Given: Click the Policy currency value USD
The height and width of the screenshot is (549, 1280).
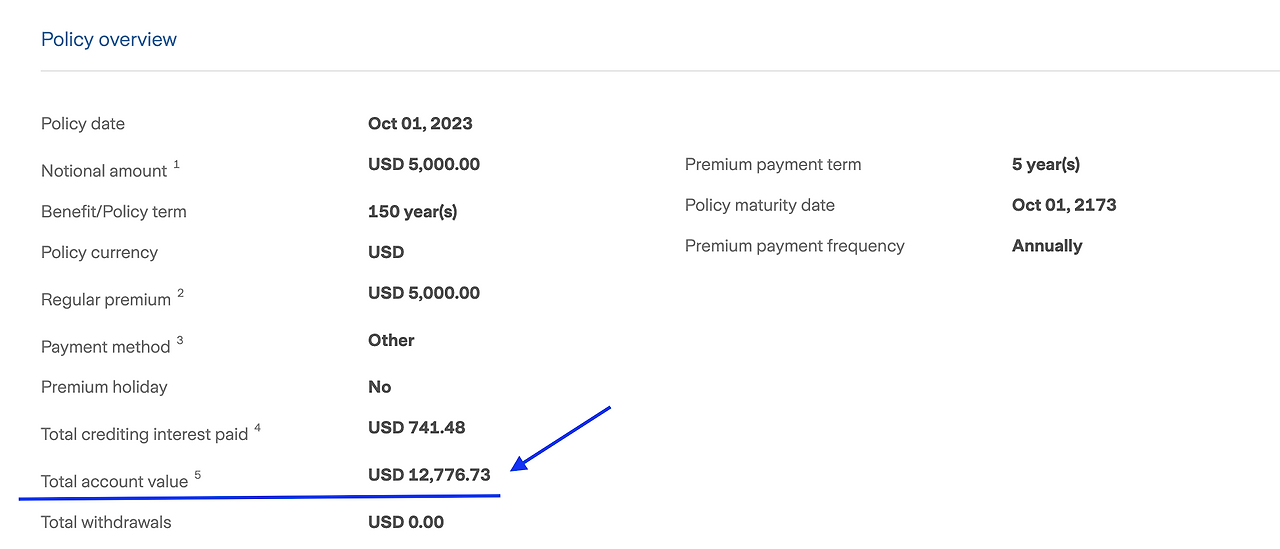Looking at the screenshot, I should click(x=386, y=252).
